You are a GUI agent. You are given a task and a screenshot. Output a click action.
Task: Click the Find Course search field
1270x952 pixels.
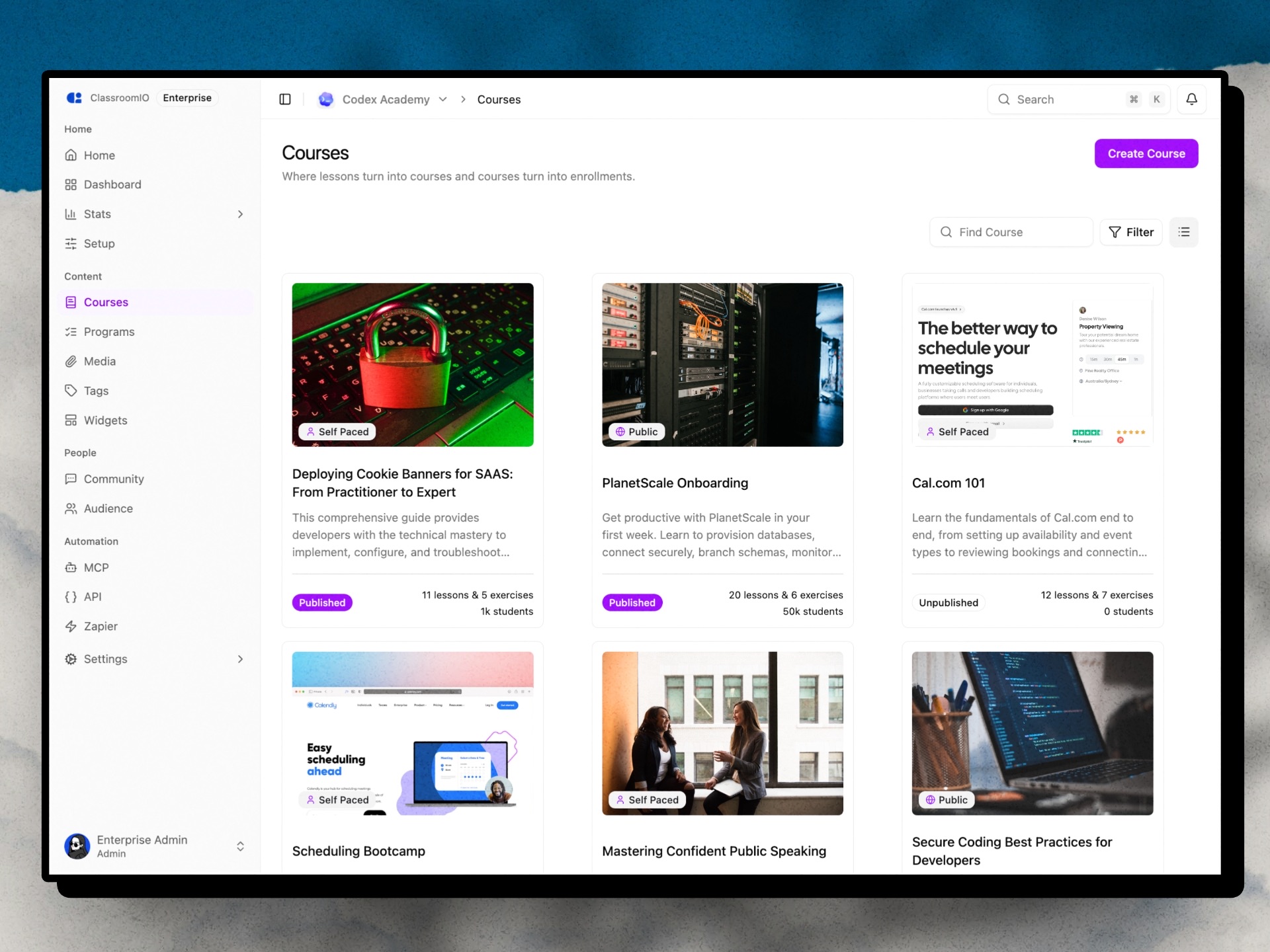coord(1011,232)
